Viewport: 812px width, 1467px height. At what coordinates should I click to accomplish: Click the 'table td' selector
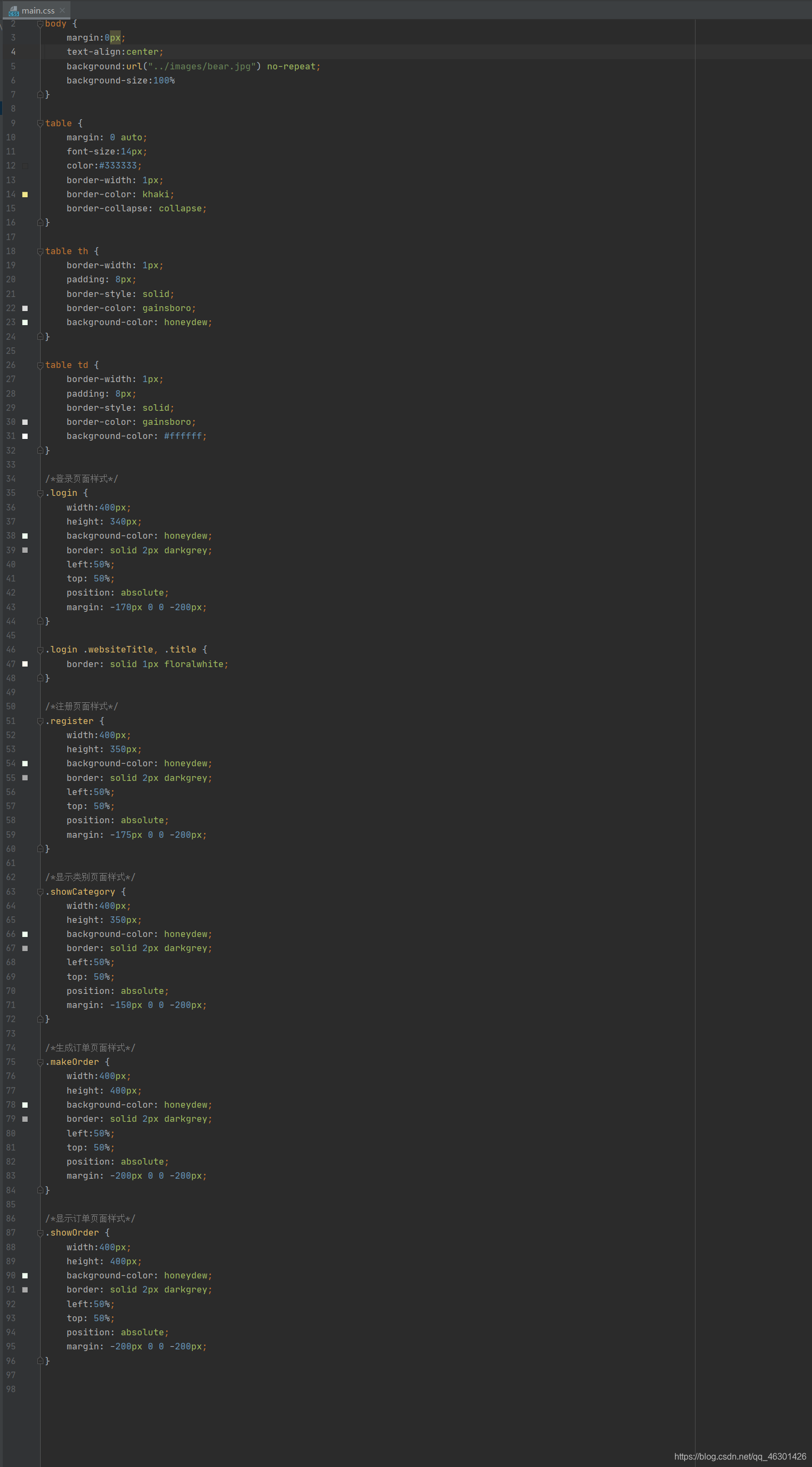67,365
